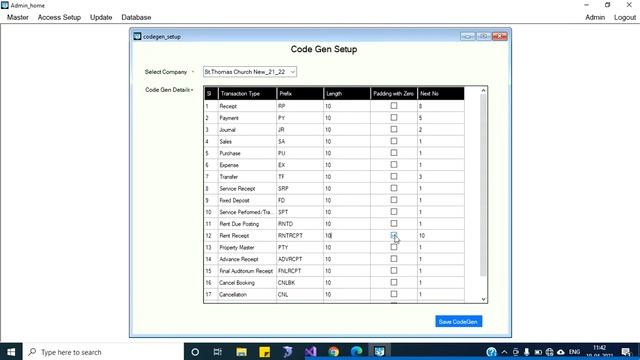Maximize the codegen_setup window
Screen dimensions: 640x360
[484, 36]
